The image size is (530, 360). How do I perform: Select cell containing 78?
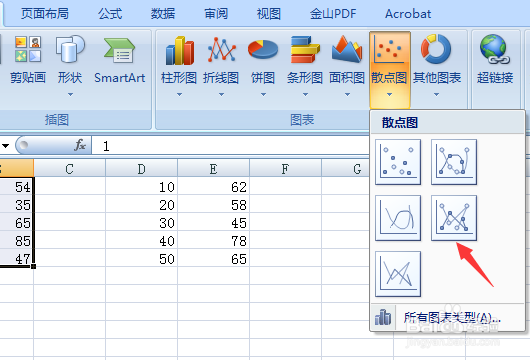(214, 241)
